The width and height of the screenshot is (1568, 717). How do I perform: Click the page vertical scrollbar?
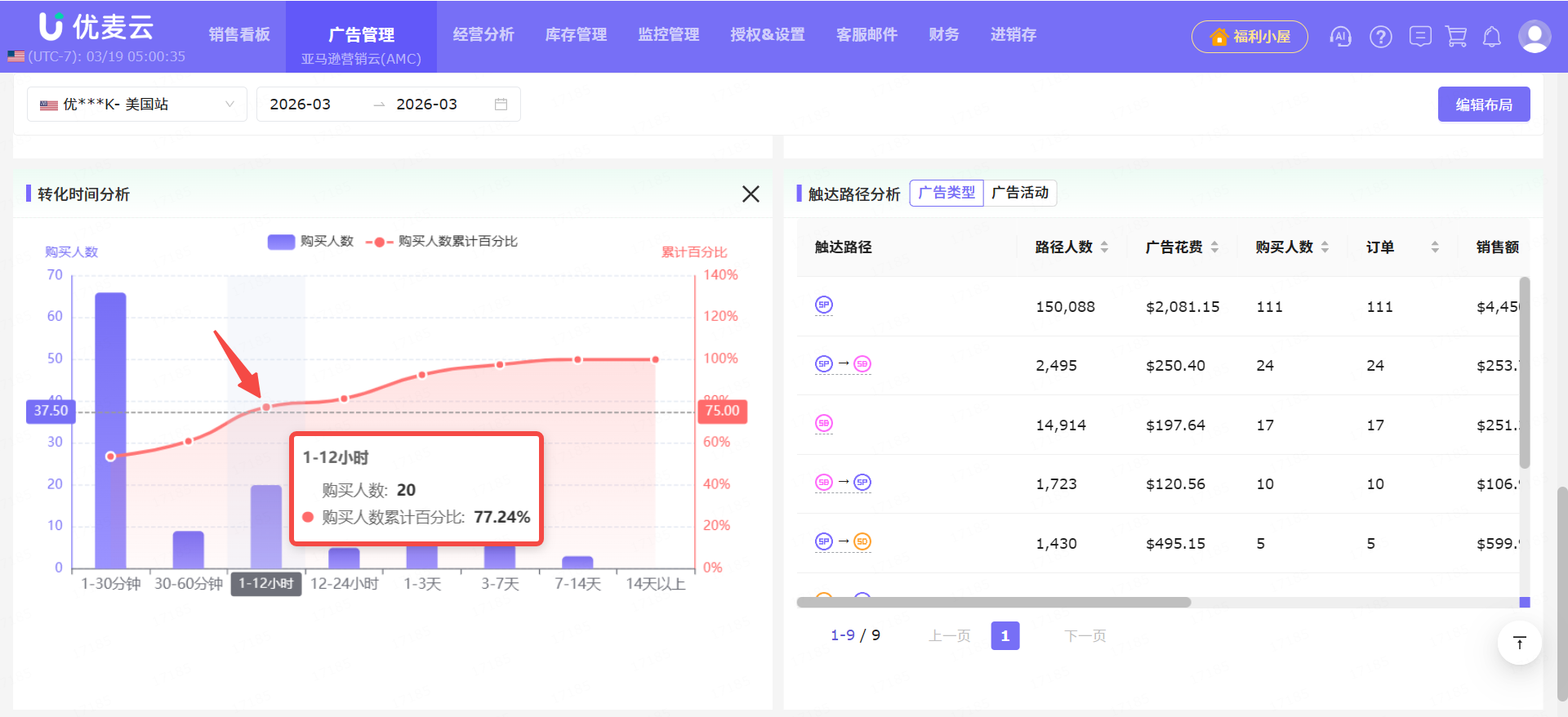pos(1561,593)
